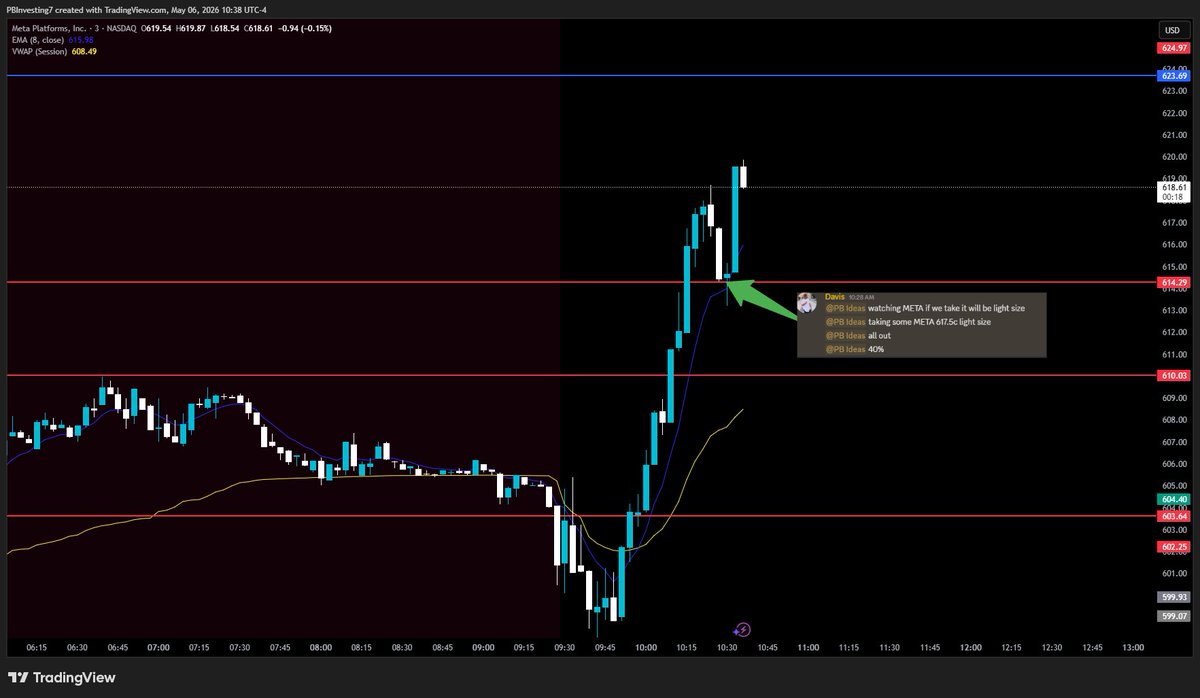Click the 607.00 price axis tick
1200x698 pixels.
[x=1173, y=442]
